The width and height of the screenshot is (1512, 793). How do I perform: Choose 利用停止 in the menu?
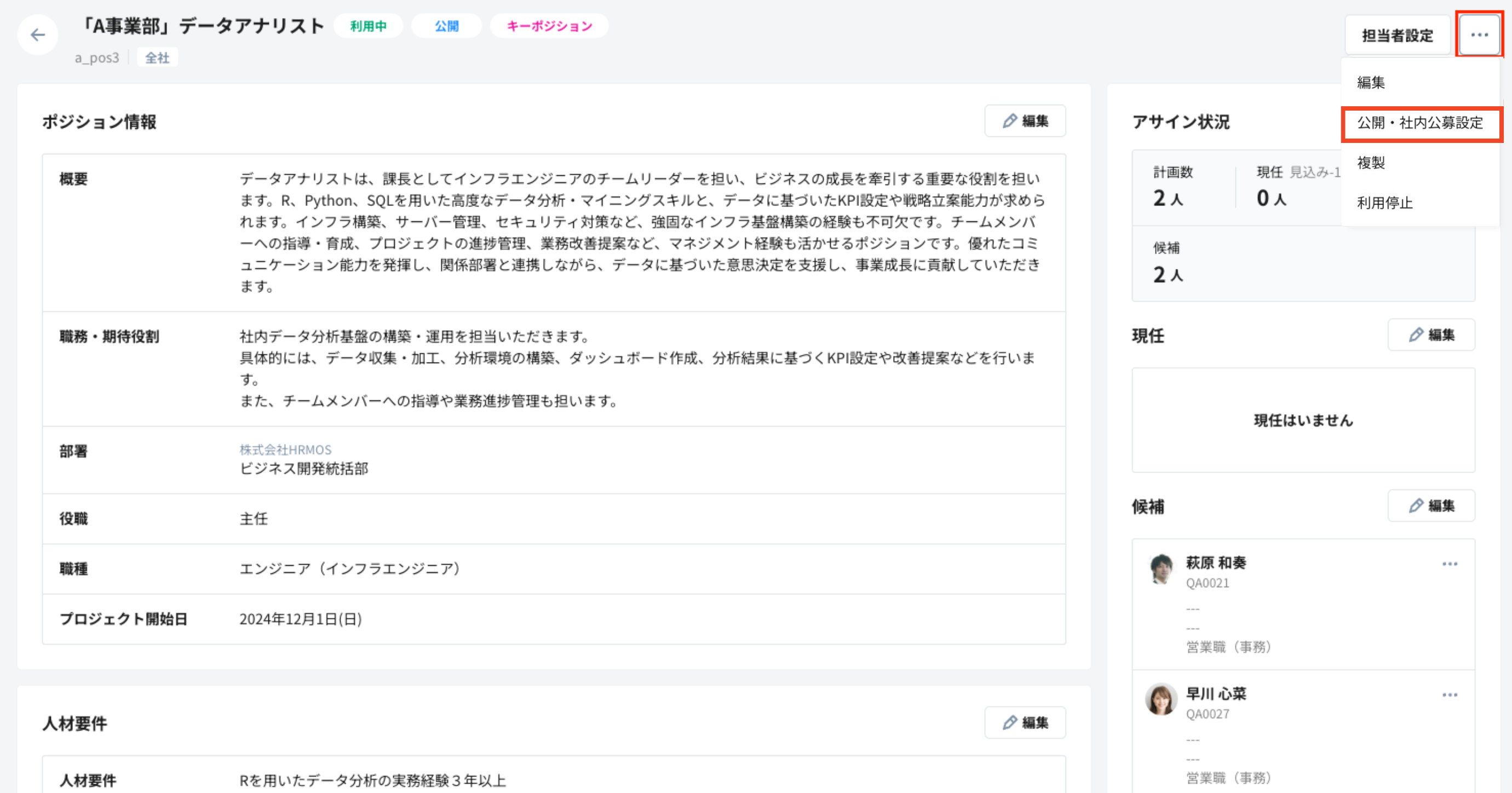pyautogui.click(x=1384, y=203)
